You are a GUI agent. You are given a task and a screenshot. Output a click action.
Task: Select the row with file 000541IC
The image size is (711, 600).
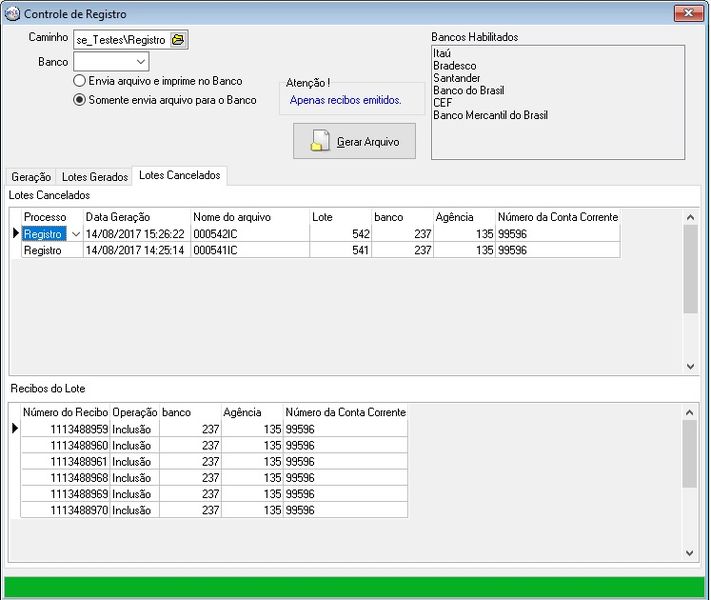point(215,250)
